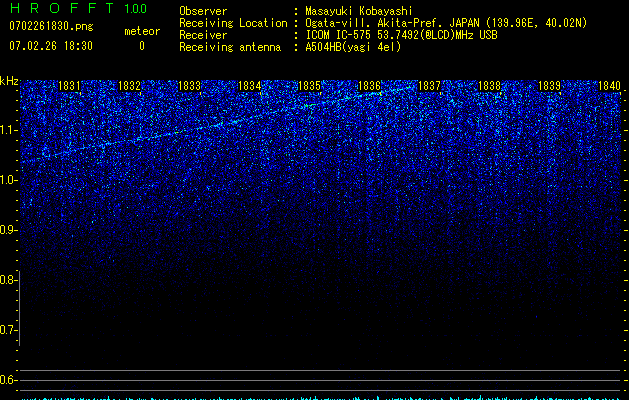Click the 1831 time marker

[x=69, y=86]
